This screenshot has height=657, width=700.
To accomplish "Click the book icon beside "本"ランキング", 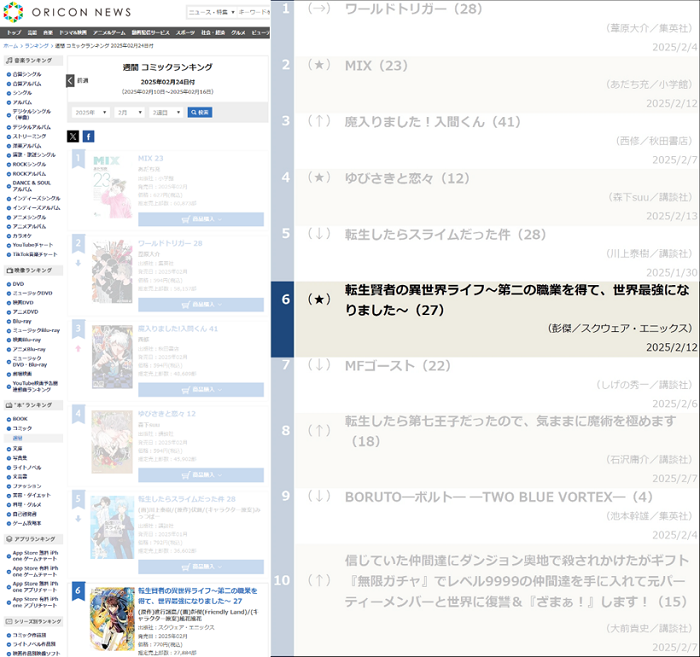I will pos(9,405).
